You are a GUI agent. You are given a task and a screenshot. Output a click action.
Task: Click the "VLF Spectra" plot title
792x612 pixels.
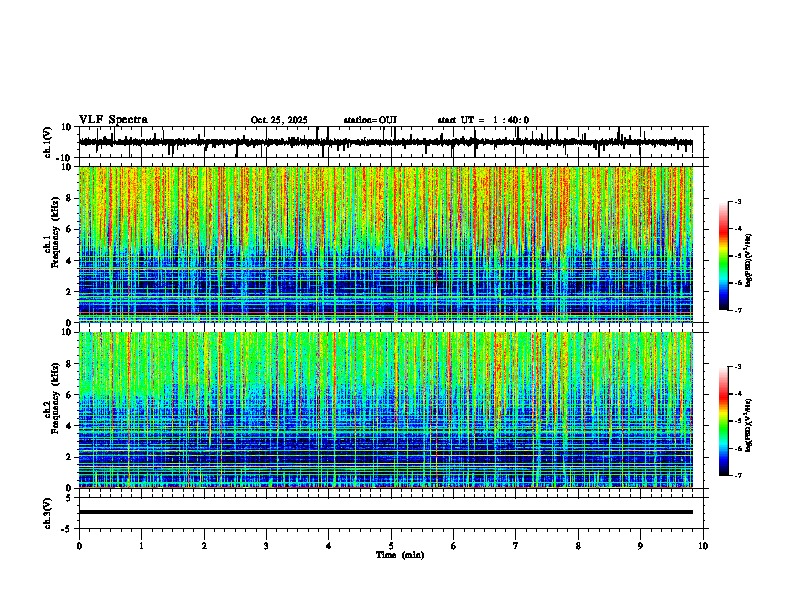click(x=113, y=120)
